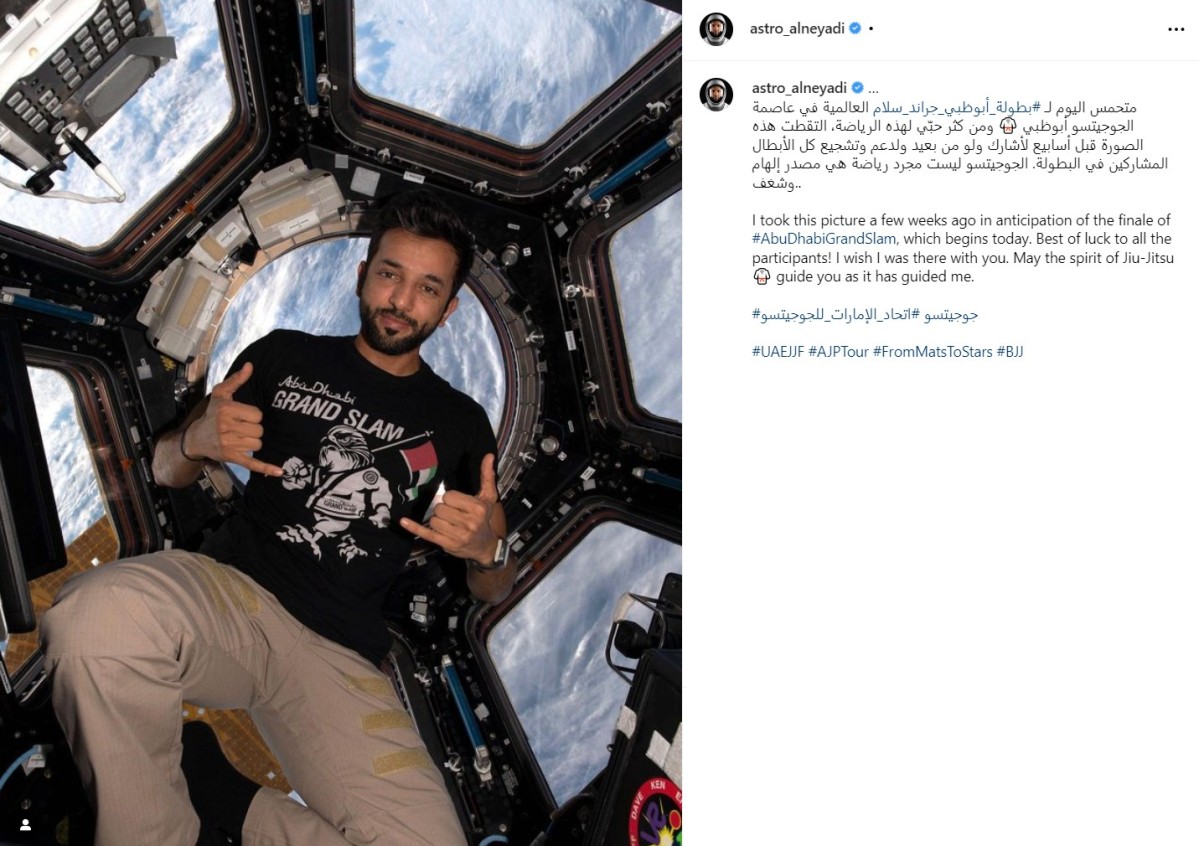The width and height of the screenshot is (1199, 846).
Task: Open astro_alneyadi username in caption
Action: tap(799, 88)
